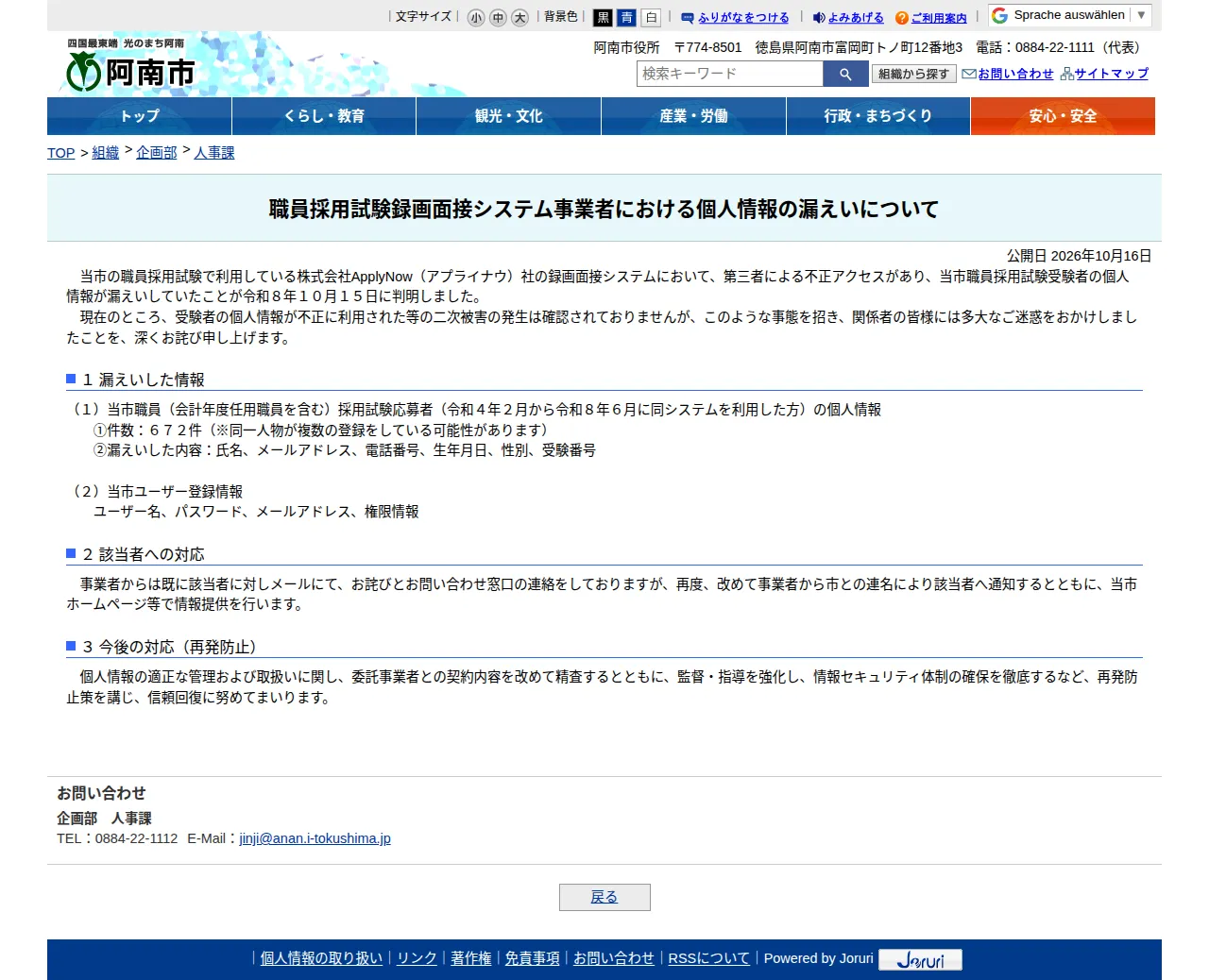Screen dimensions: 1209x980
Task: Open 組織 breadcrumb link
Action: pos(106,153)
